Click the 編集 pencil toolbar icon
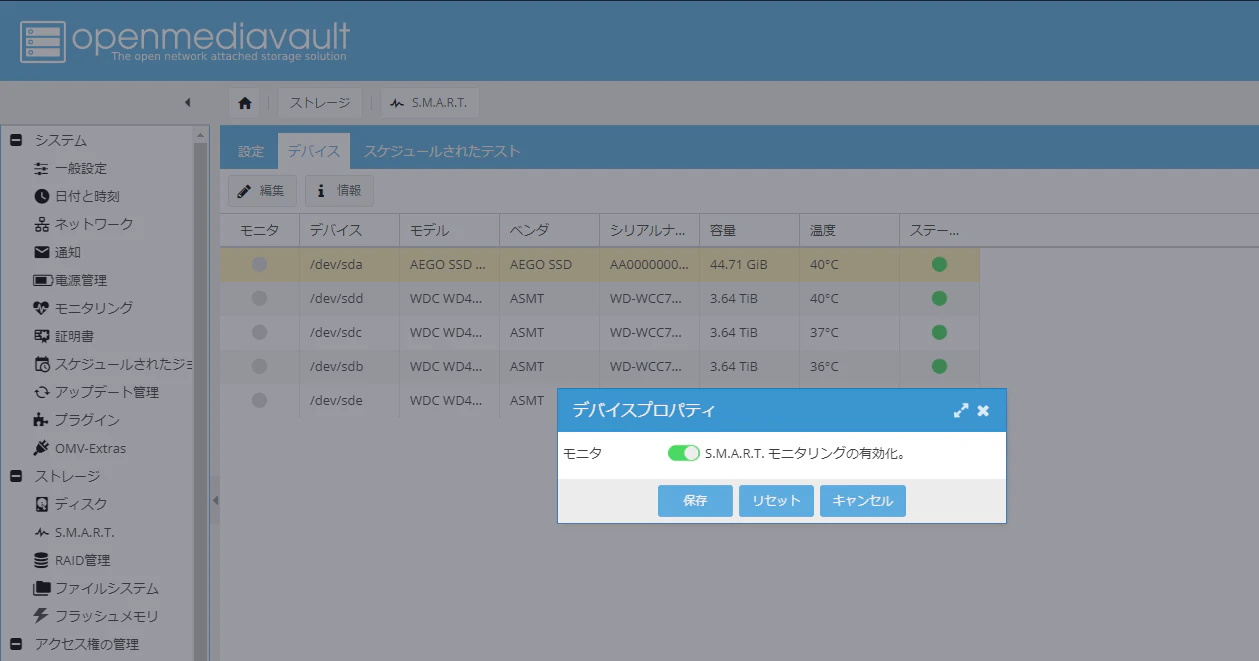Viewport: 1259px width, 661px height. pos(243,190)
